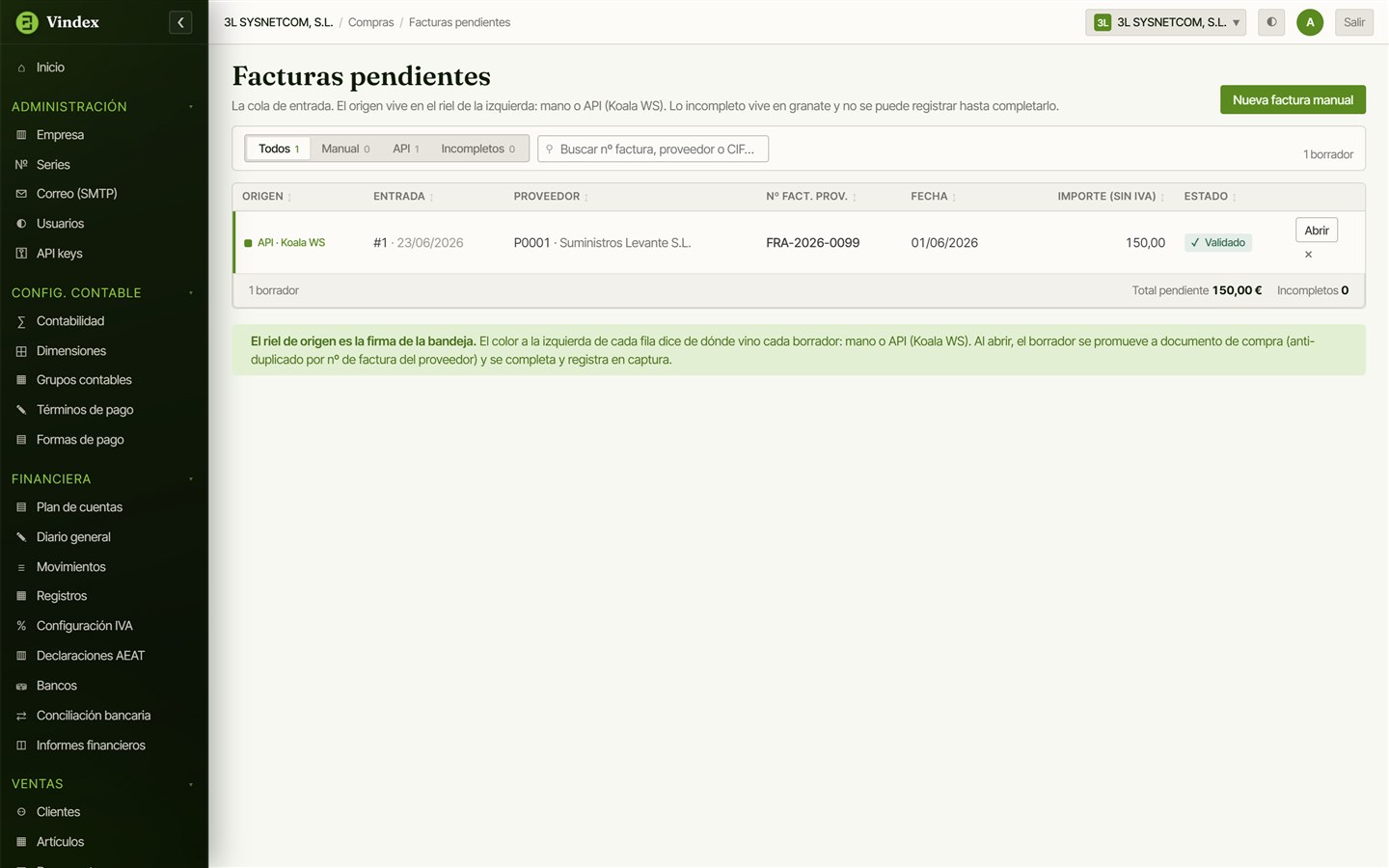Sort by the ORIGEN column
1389x868 pixels.
[x=267, y=197]
